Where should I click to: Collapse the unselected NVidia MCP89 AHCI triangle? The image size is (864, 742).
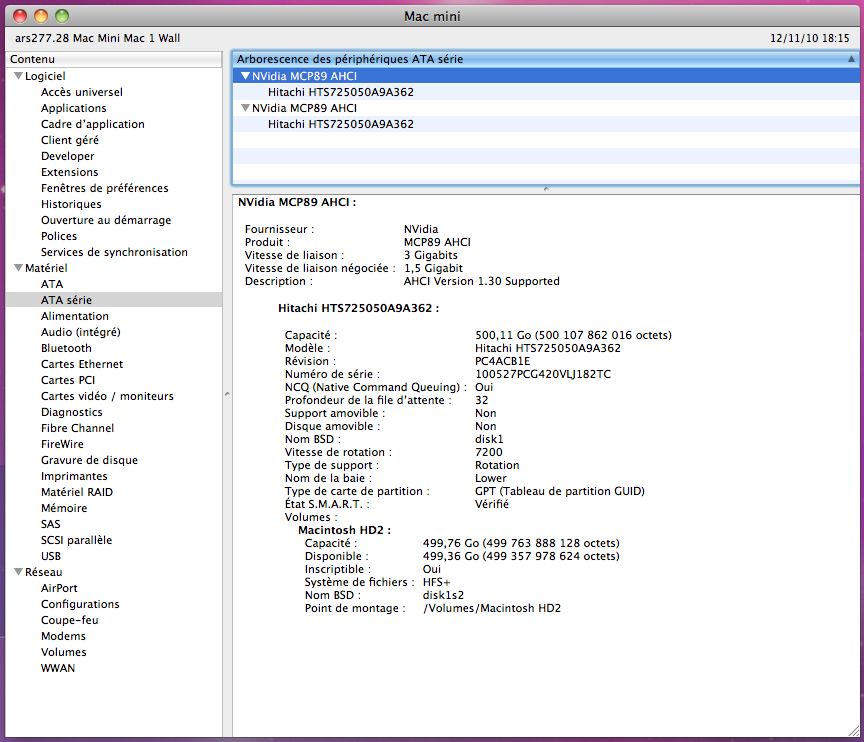pyautogui.click(x=245, y=108)
